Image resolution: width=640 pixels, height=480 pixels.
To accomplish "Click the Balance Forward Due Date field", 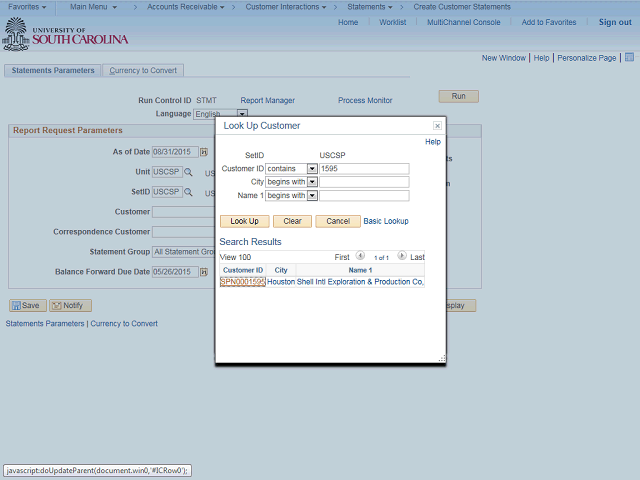I will pos(175,272).
